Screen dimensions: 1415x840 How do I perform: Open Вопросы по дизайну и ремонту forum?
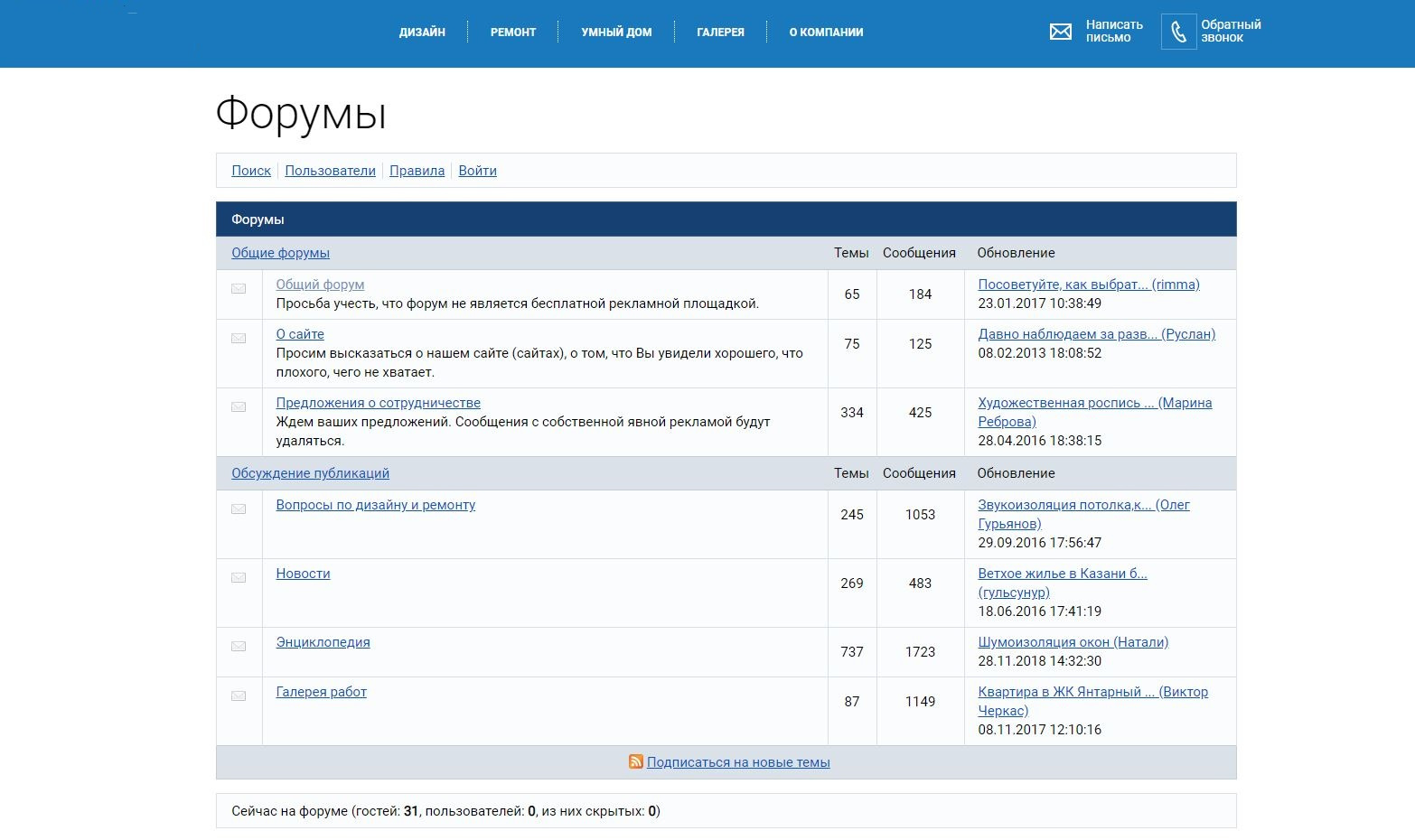click(x=375, y=505)
